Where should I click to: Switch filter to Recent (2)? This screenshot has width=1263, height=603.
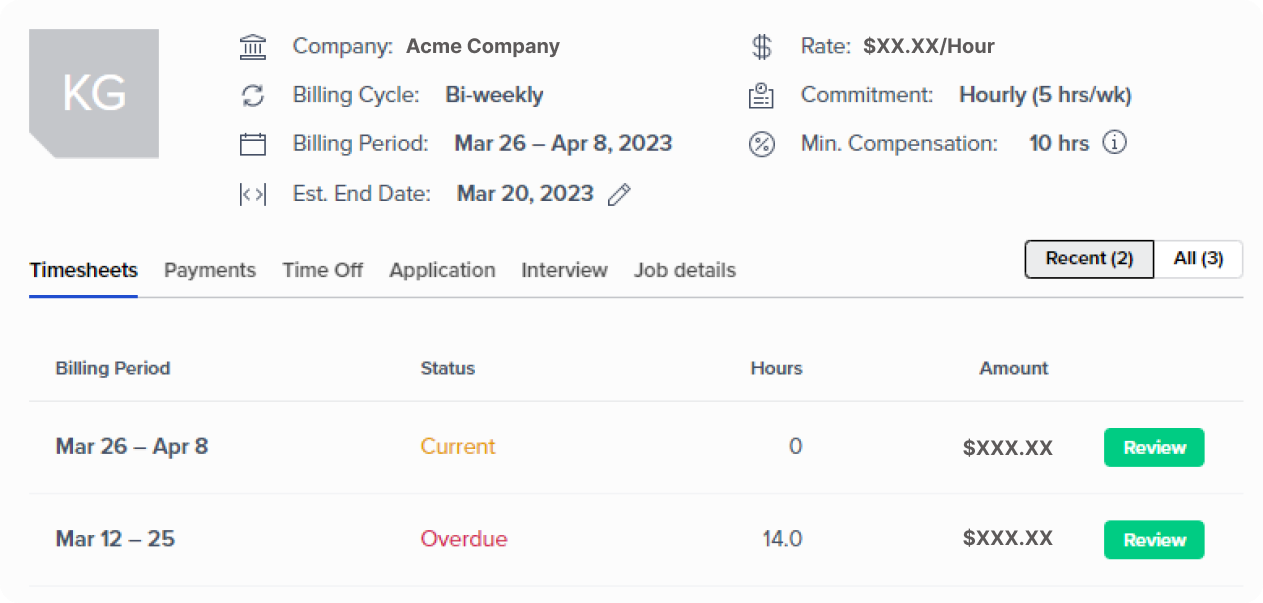(1089, 259)
